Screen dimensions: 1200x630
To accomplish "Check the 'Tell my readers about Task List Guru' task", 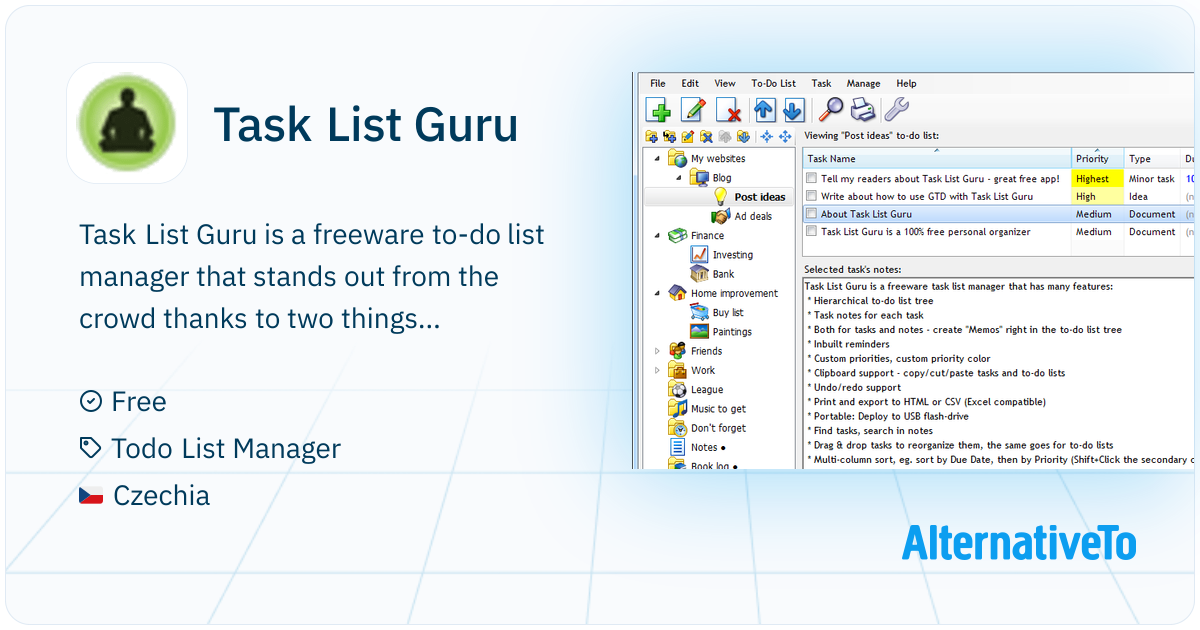I will [812, 179].
